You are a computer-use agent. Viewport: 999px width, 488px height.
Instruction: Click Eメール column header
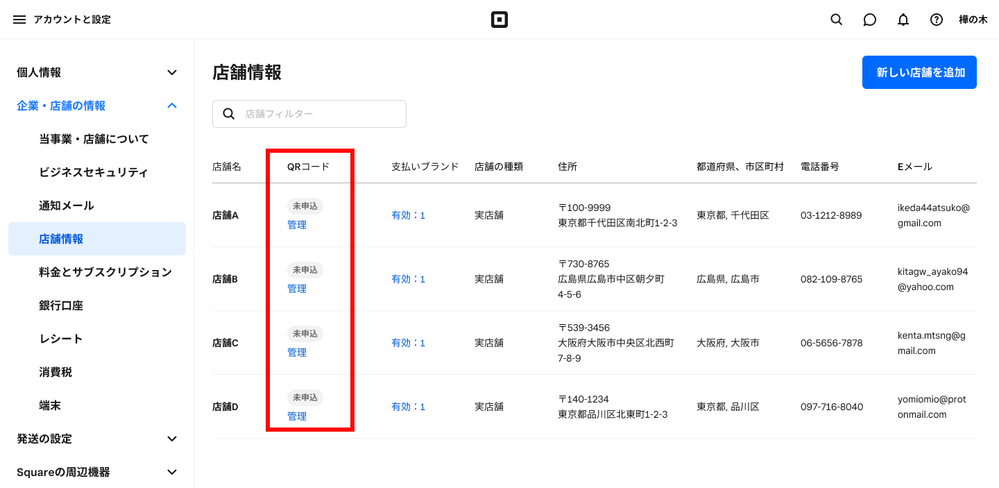914,167
